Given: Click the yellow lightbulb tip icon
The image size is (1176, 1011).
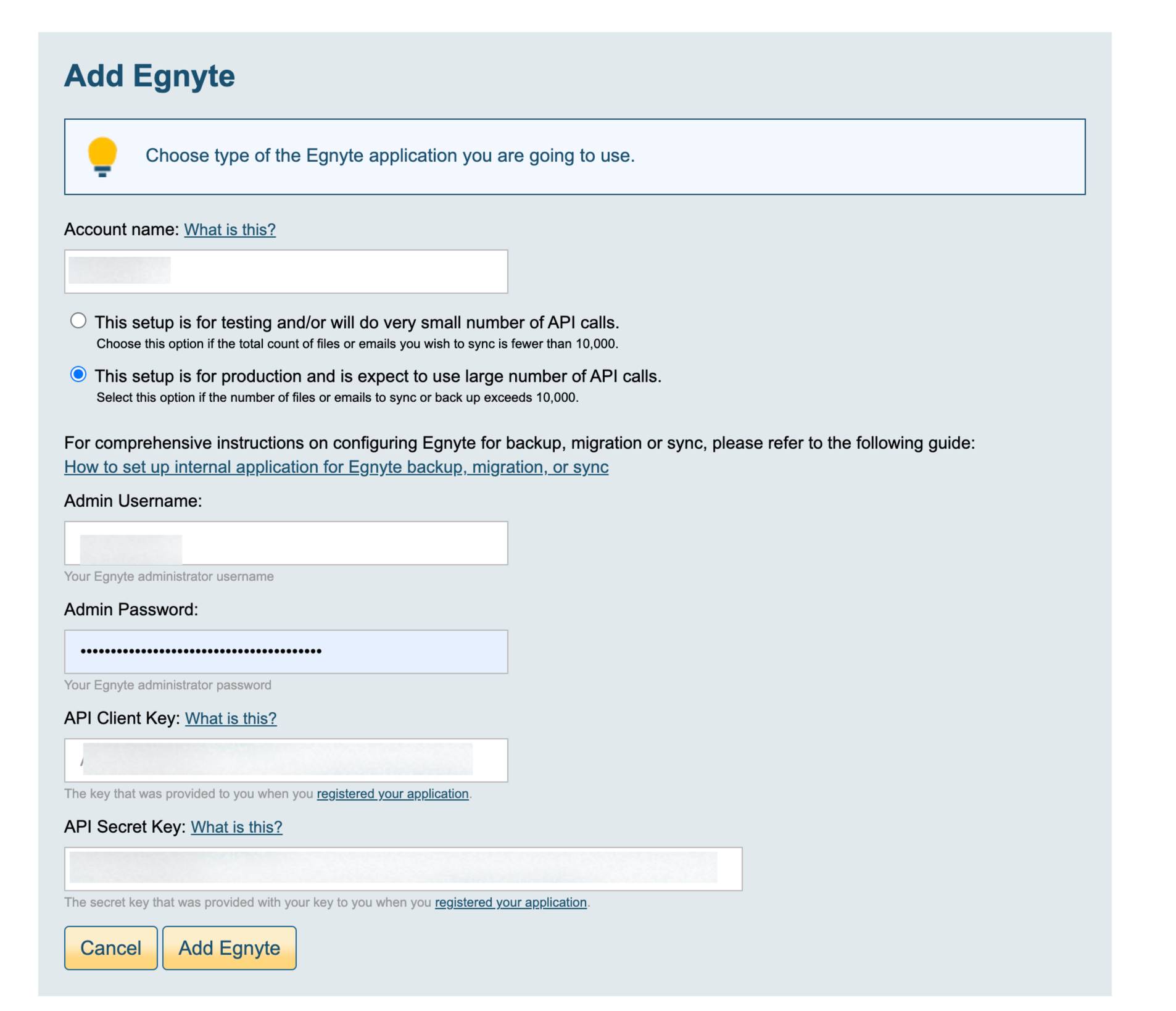Looking at the screenshot, I should coord(102,157).
